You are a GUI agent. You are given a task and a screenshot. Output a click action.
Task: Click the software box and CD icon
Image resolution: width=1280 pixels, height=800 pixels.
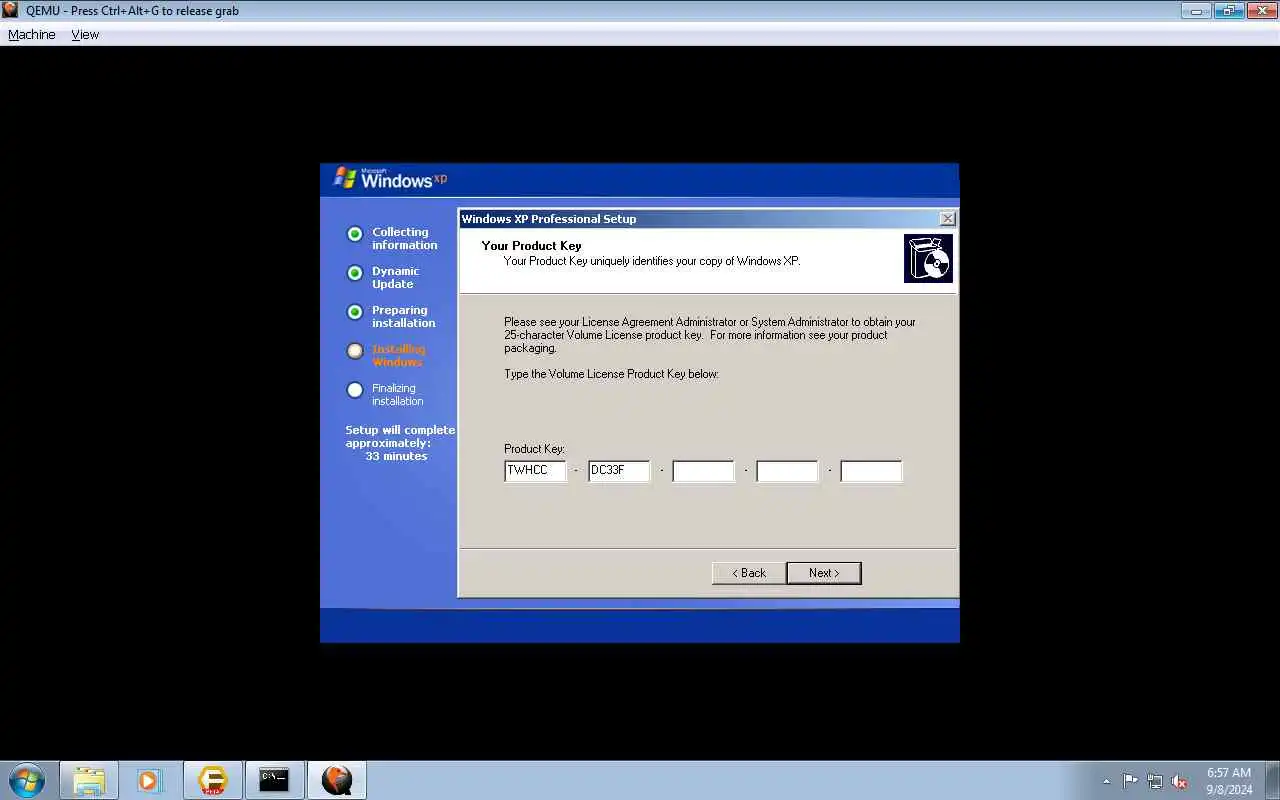point(928,259)
